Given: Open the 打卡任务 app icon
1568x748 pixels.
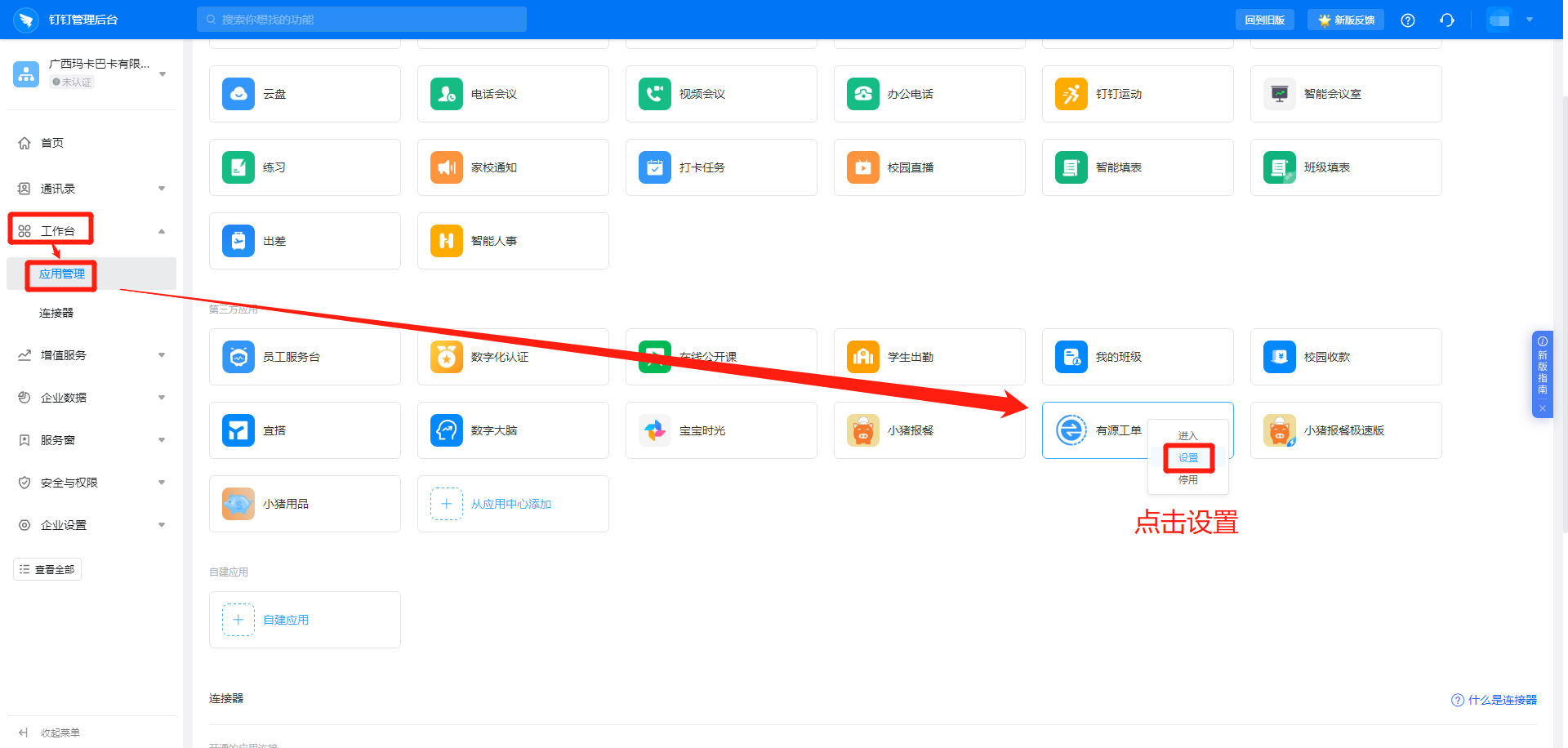Looking at the screenshot, I should click(655, 167).
